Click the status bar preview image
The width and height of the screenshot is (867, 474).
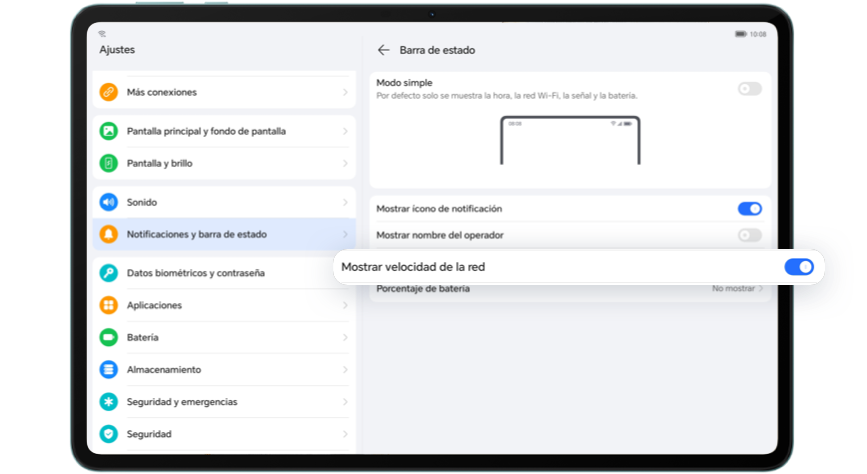coord(570,140)
